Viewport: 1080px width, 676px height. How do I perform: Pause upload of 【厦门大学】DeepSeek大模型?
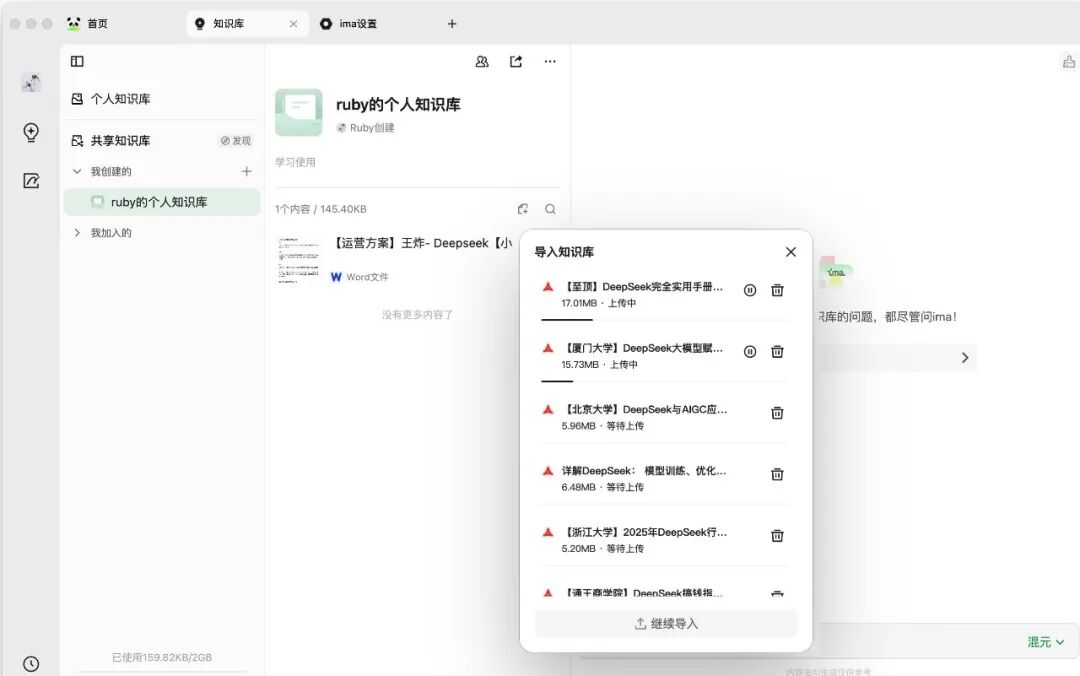(750, 351)
